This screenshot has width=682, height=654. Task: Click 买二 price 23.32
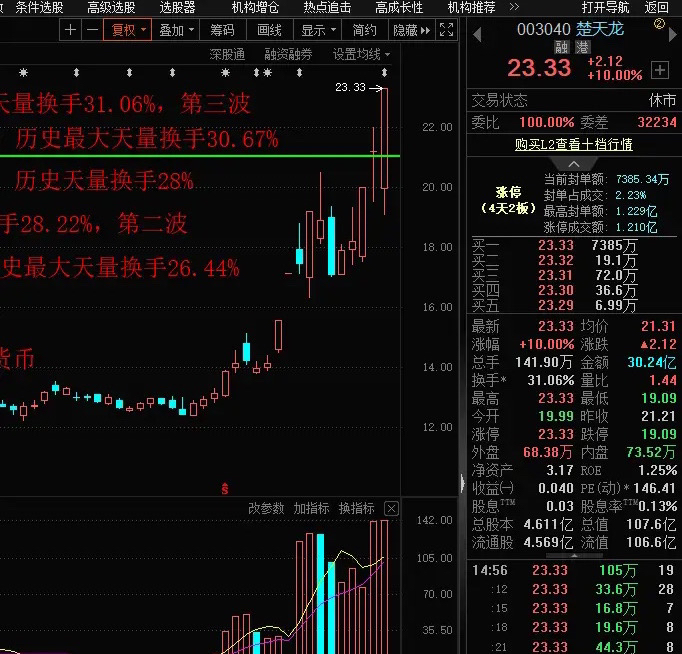tap(556, 260)
